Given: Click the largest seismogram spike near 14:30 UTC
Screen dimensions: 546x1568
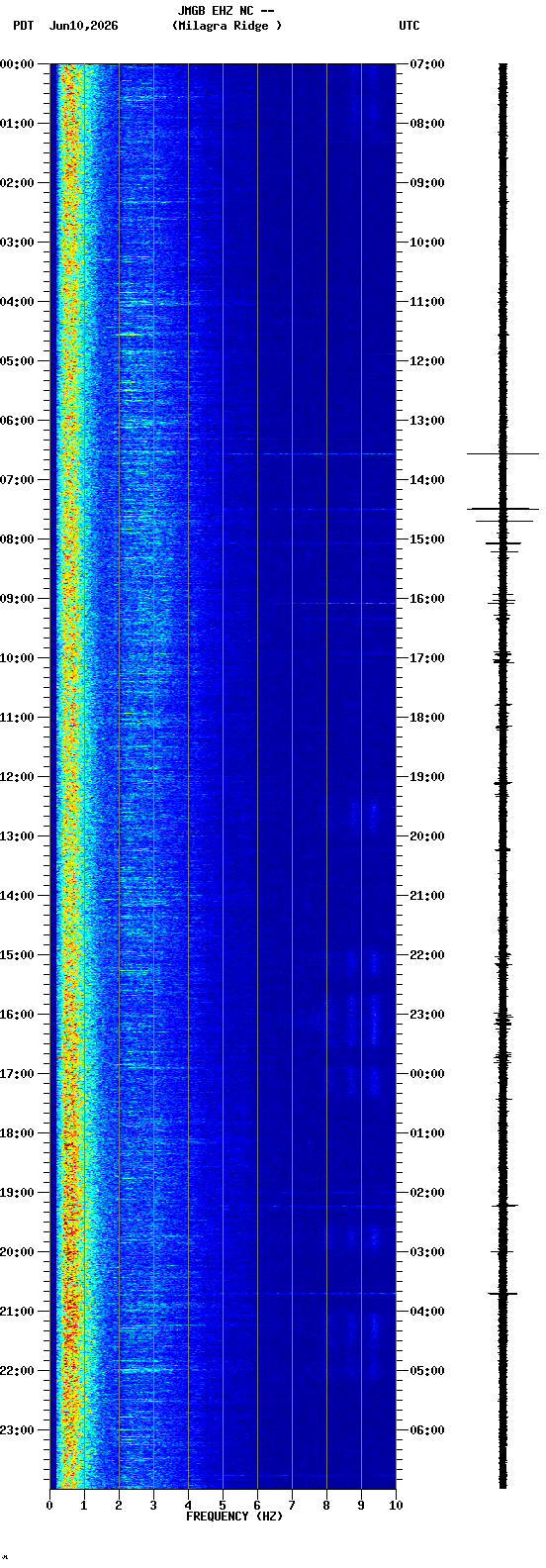Looking at the screenshot, I should [503, 509].
